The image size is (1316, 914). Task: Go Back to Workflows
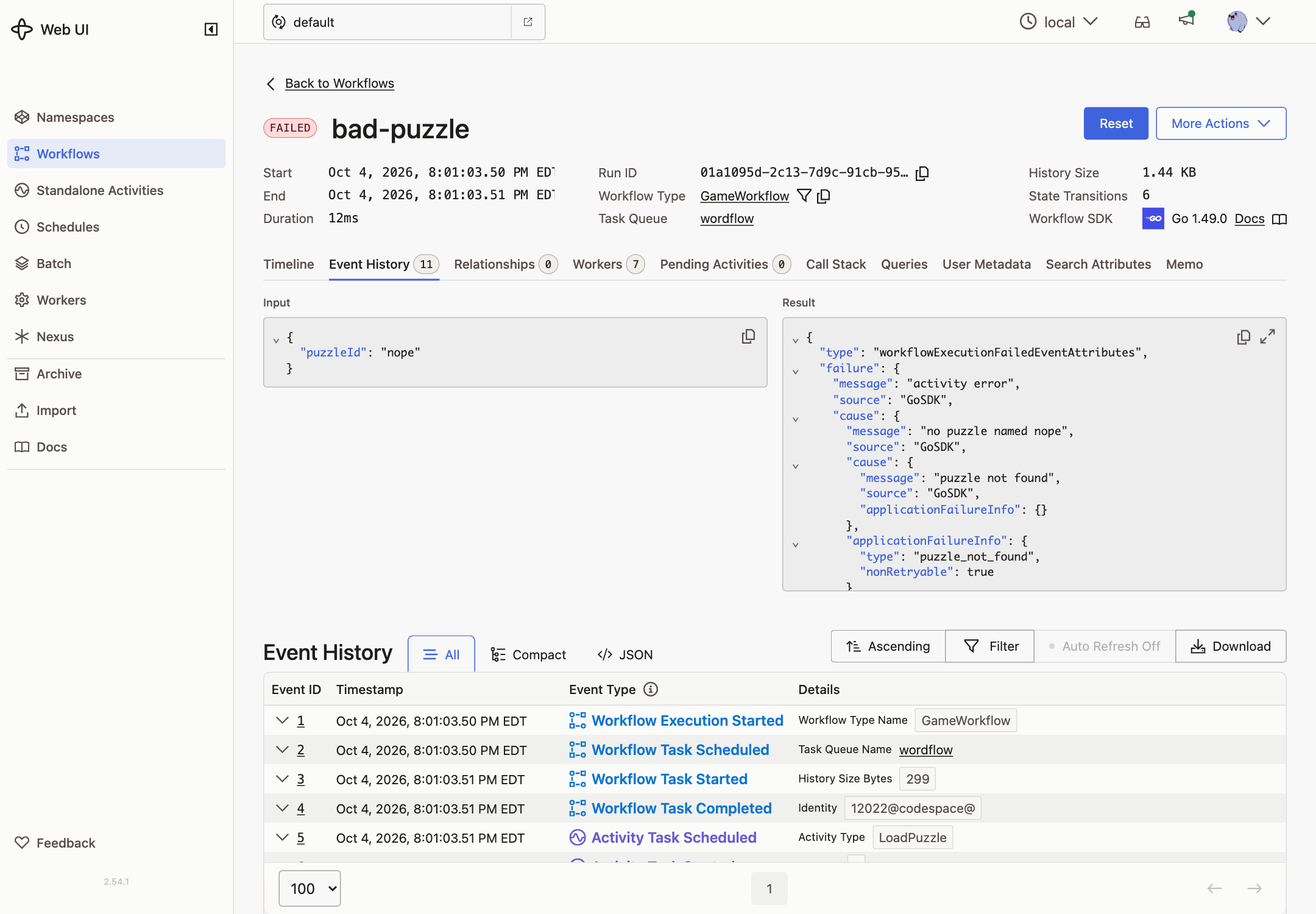339,83
